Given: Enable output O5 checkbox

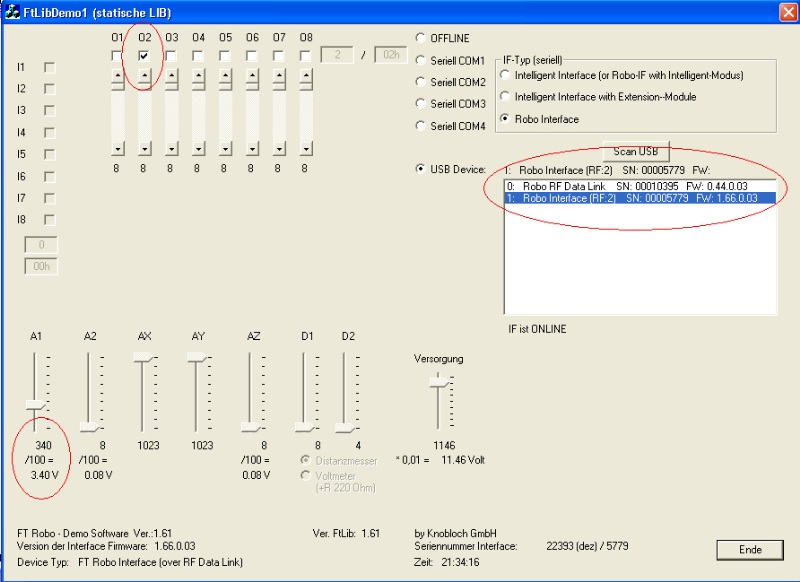Looking at the screenshot, I should pos(224,56).
